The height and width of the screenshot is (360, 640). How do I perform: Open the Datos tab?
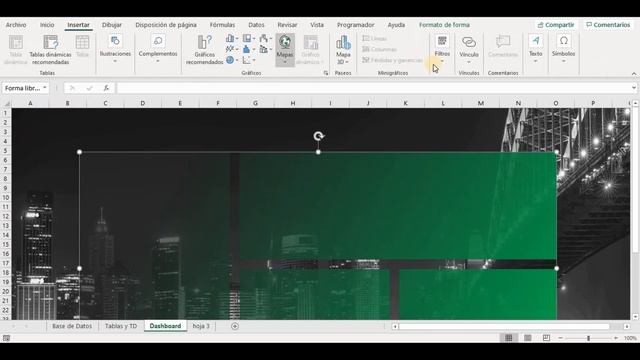coord(256,25)
